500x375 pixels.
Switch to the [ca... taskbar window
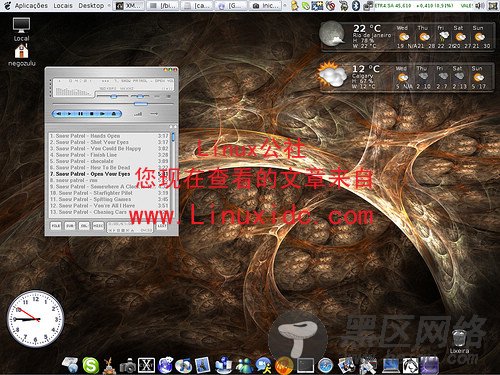click(197, 6)
